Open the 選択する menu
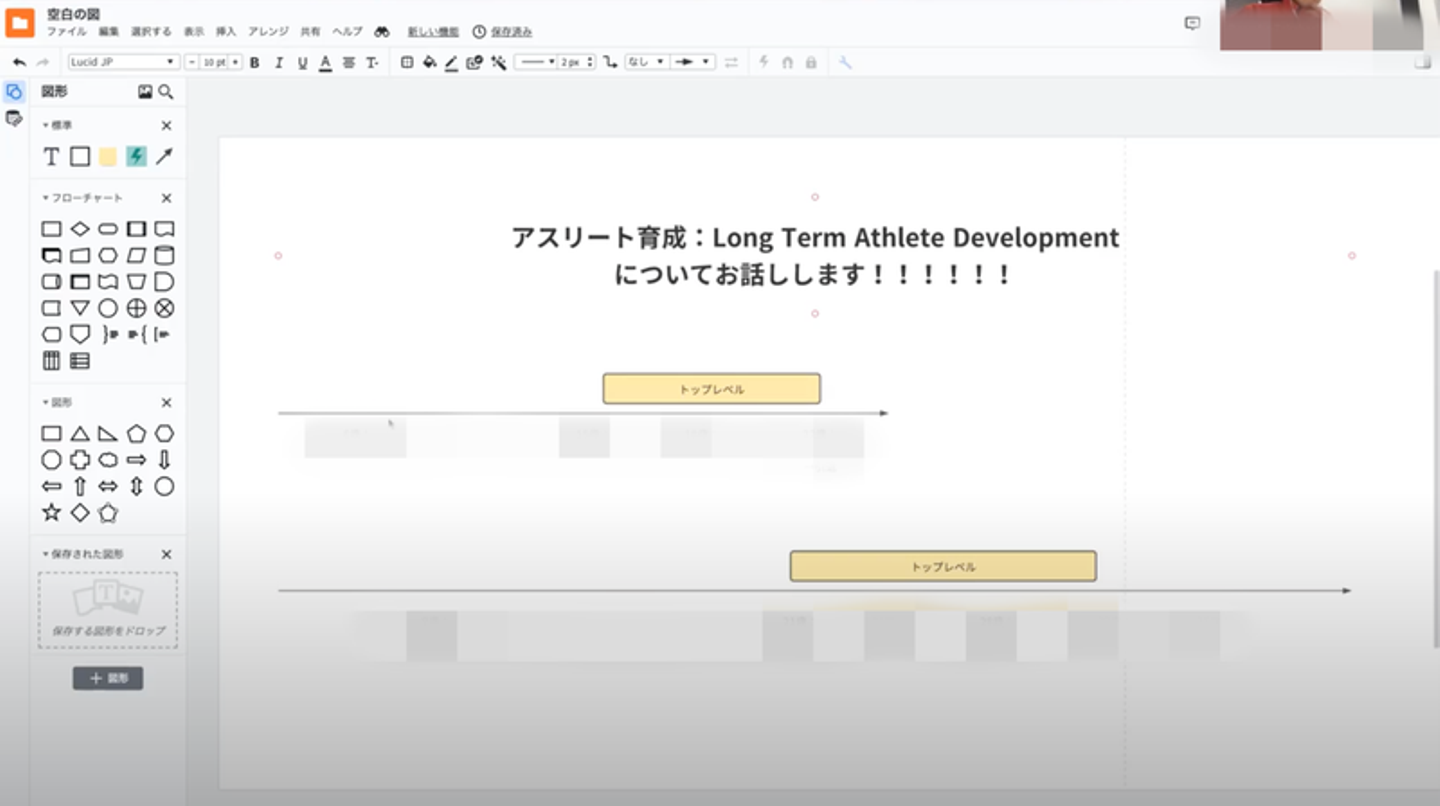This screenshot has height=806, width=1440. (x=151, y=32)
